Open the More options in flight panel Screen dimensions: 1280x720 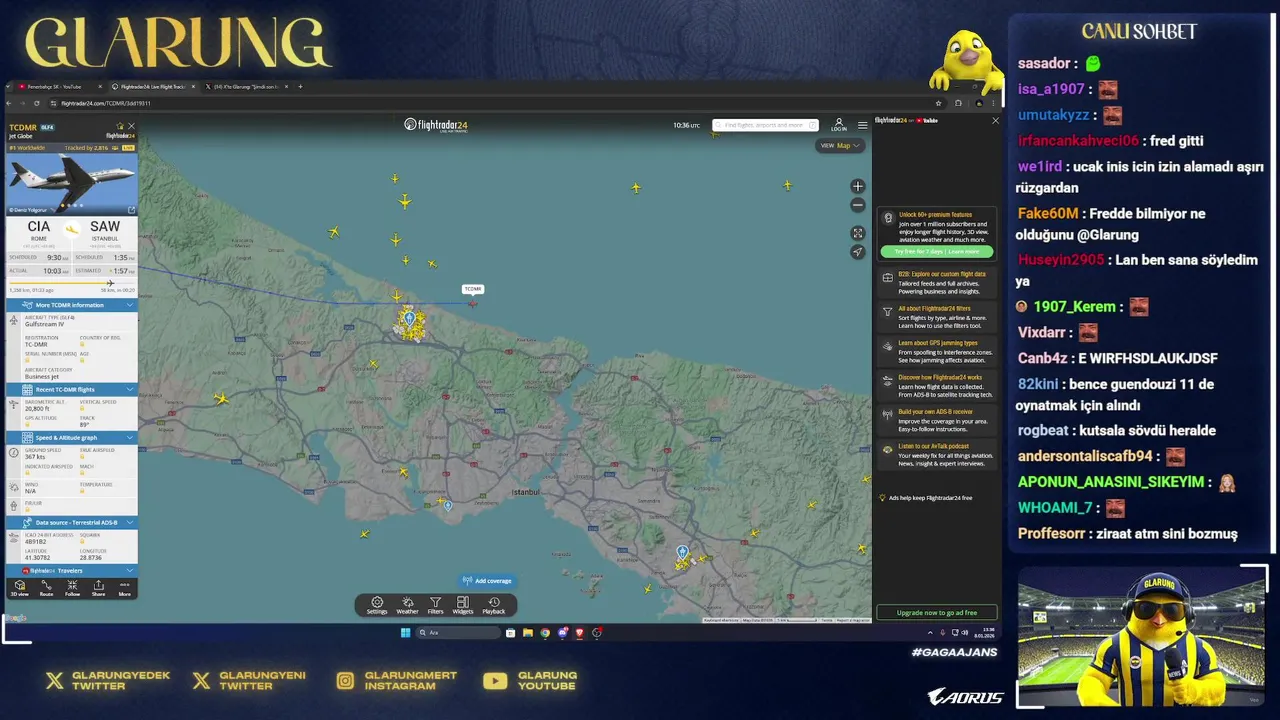pos(124,588)
